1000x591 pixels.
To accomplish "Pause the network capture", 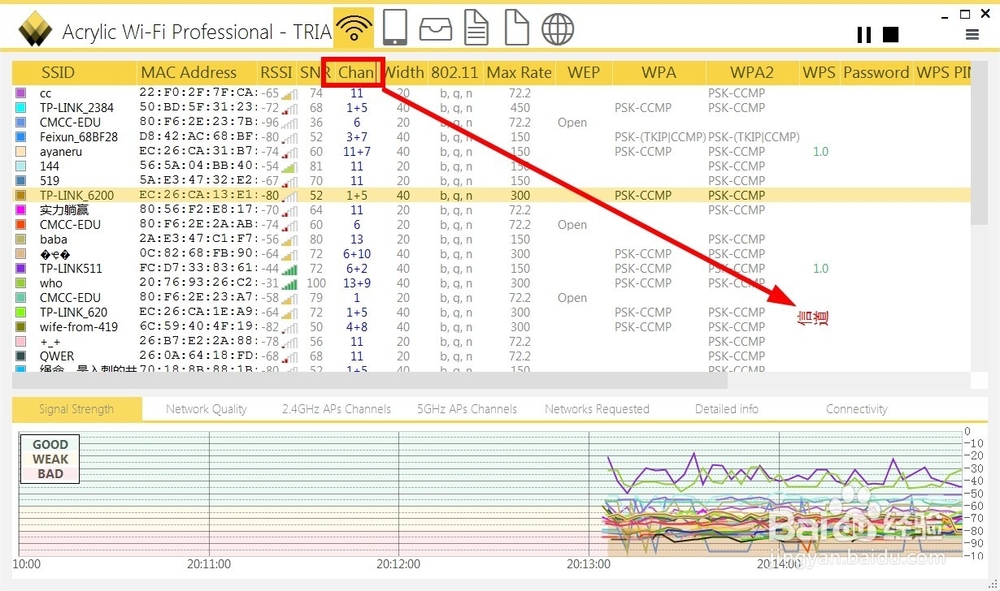I will (864, 34).
